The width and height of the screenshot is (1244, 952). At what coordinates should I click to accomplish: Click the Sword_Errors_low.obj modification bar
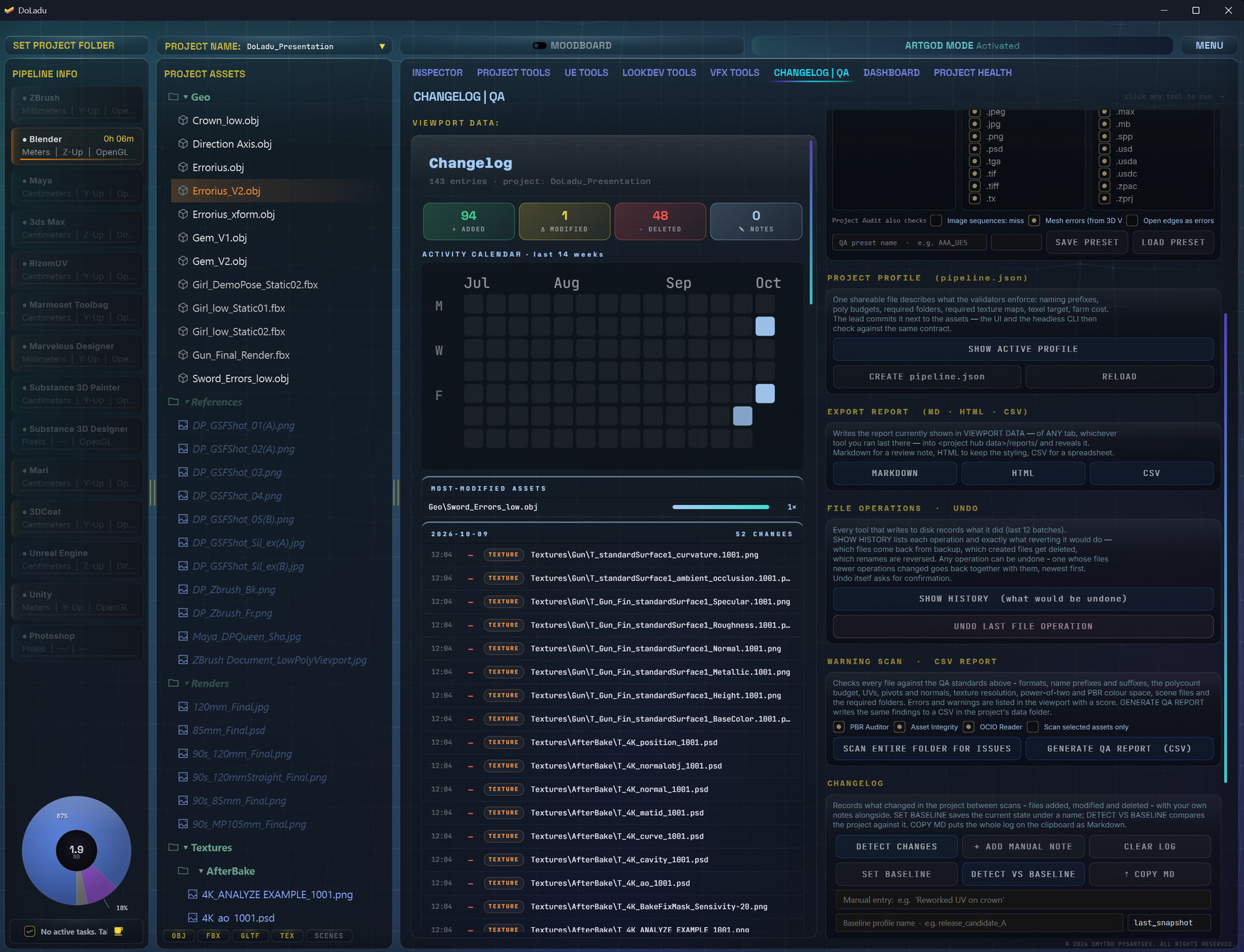click(721, 507)
